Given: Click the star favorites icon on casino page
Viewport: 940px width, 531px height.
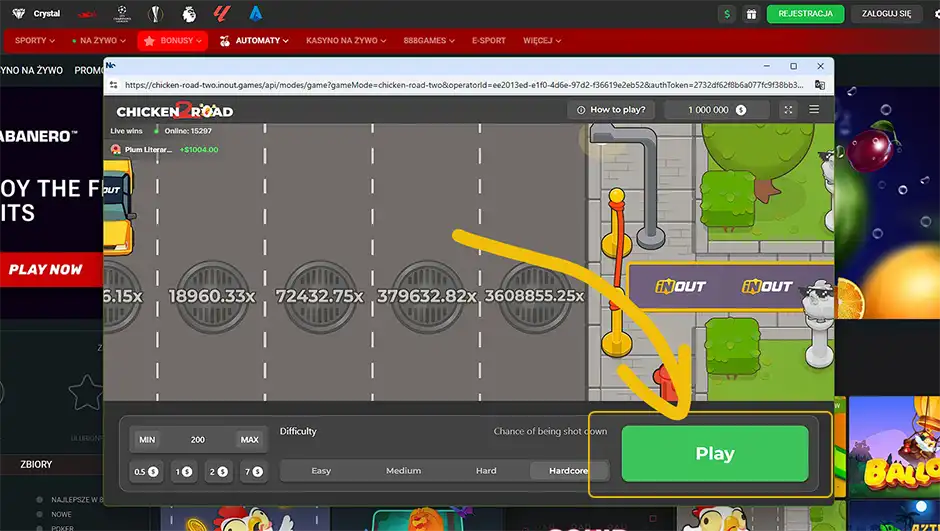Looking at the screenshot, I should point(86,392).
